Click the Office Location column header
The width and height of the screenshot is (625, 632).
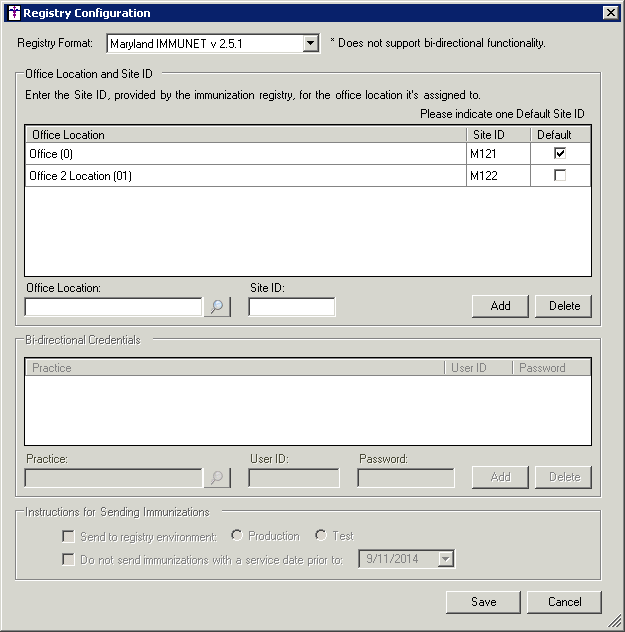(x=245, y=134)
